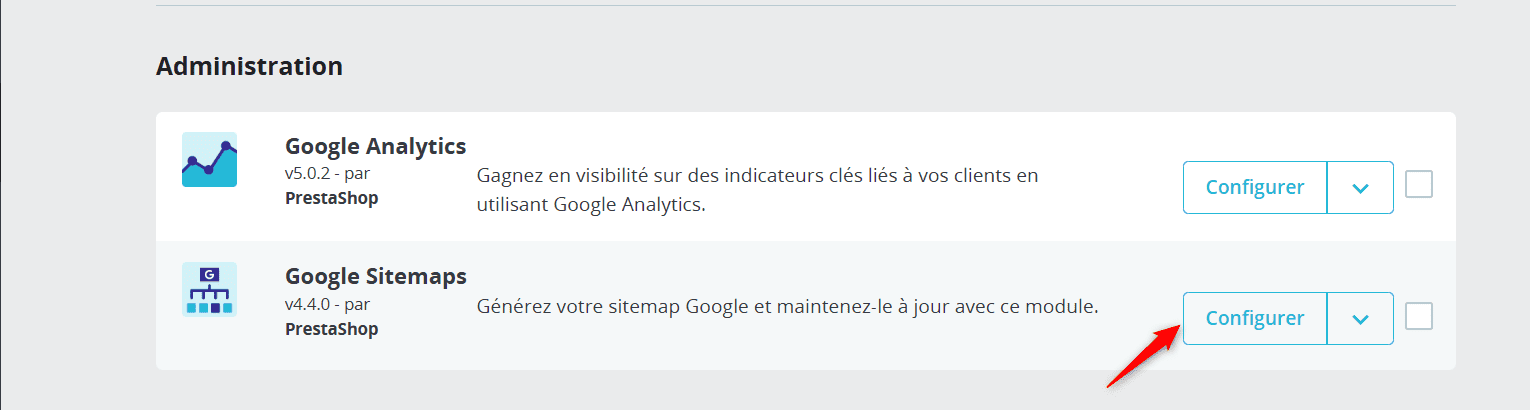Click the horizontal divider above Administration

(806, 6)
